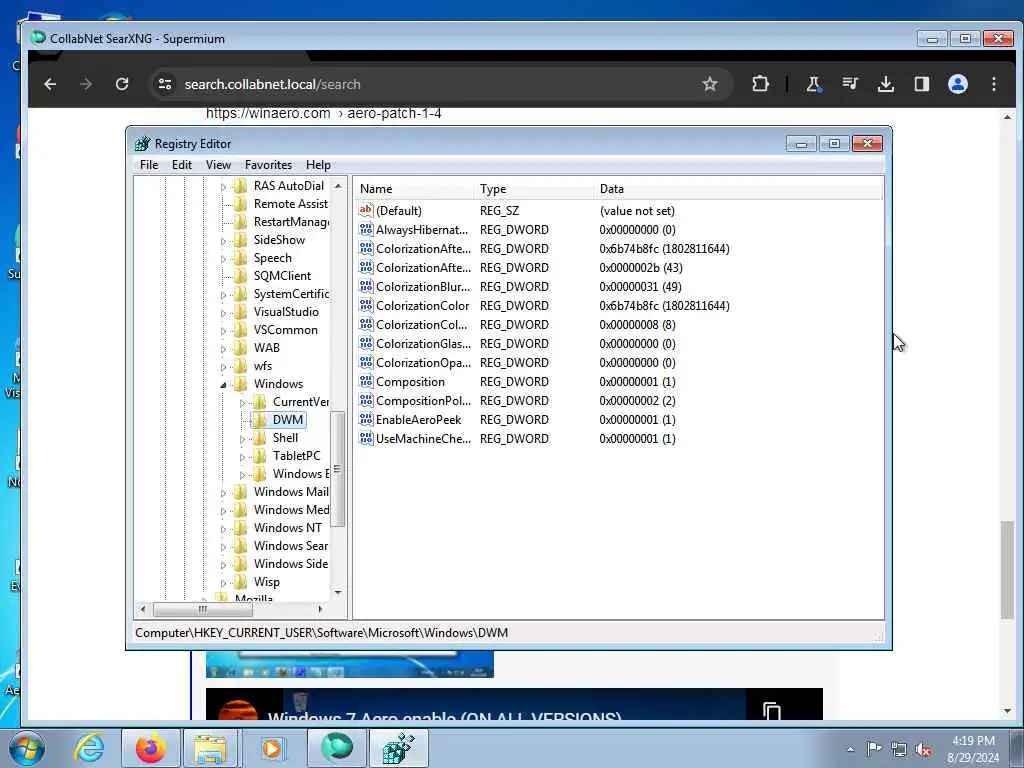Click the browser forward arrow
1024x768 pixels.
click(x=86, y=84)
